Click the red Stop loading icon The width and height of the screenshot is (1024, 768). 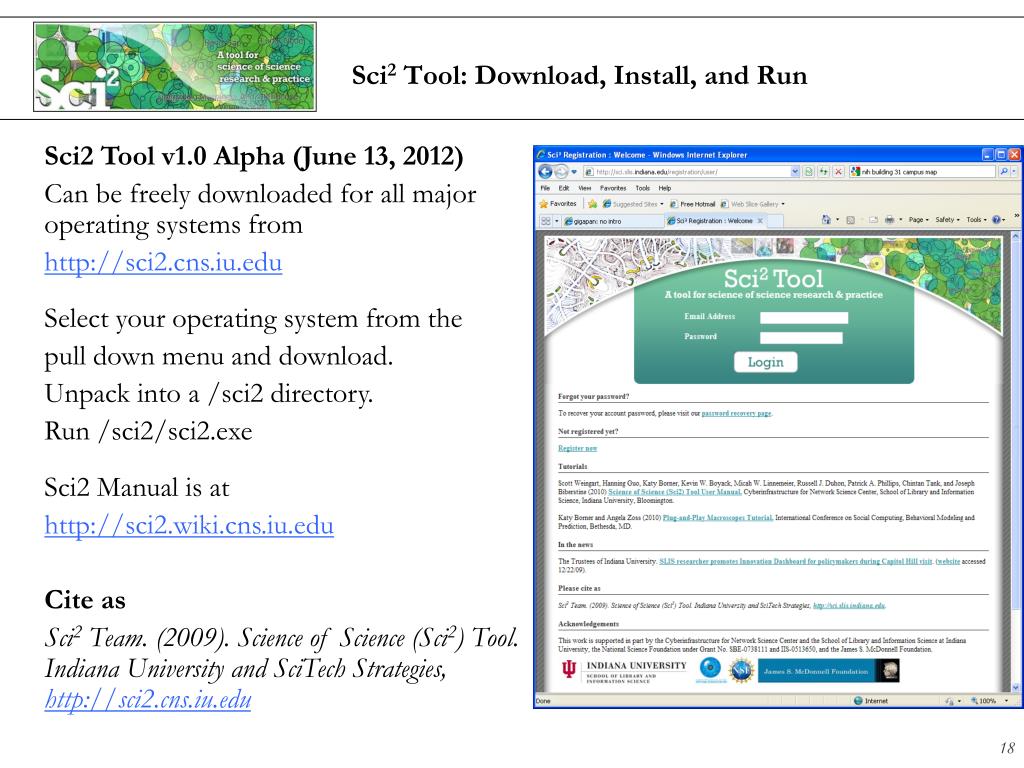click(x=839, y=172)
